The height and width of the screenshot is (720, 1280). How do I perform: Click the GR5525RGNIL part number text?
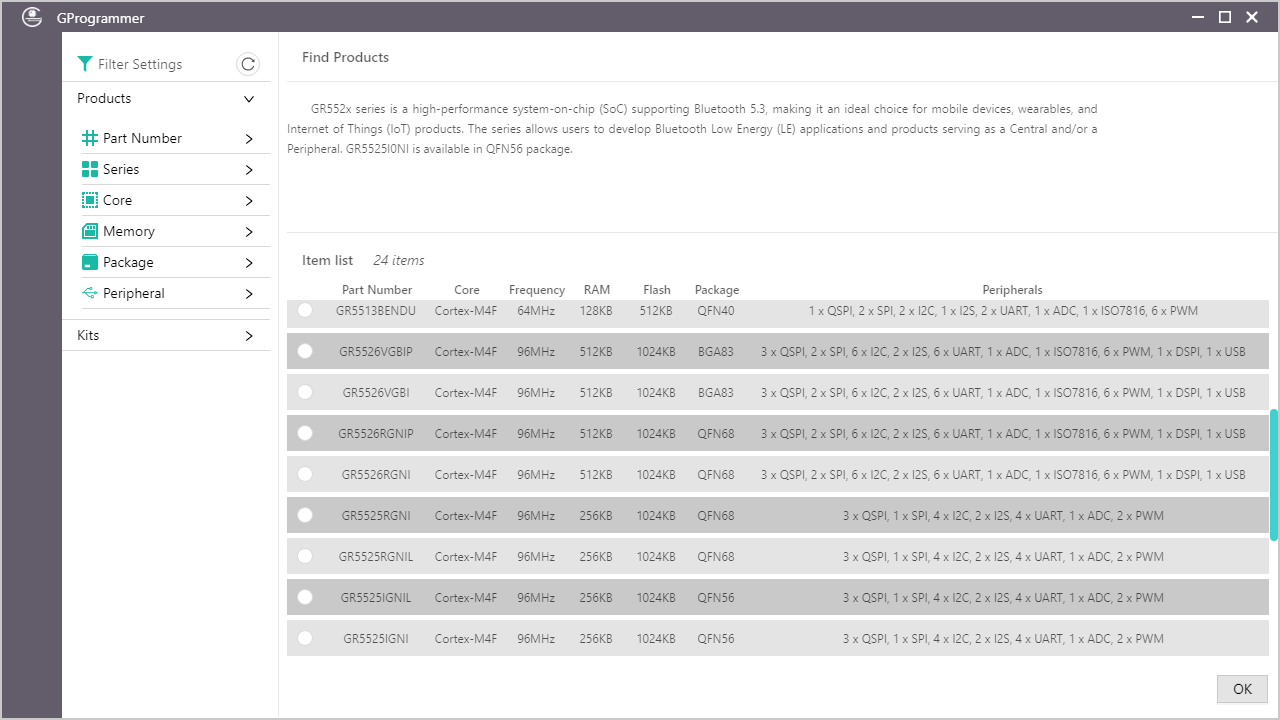376,557
